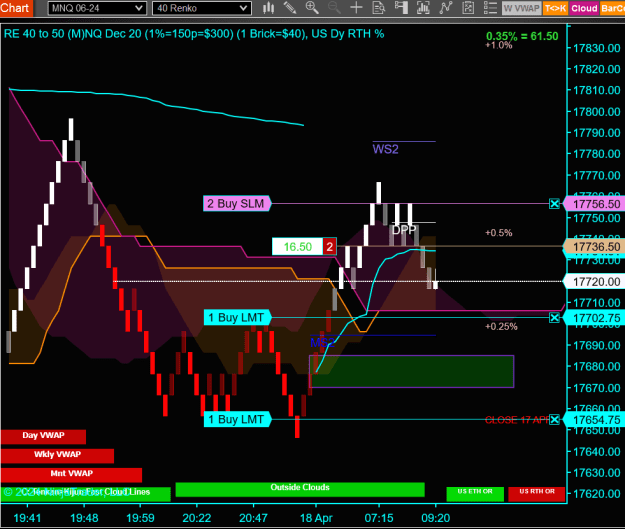Screen dimensions: 625x529
Task: Select the 2 Buy SLM order label
Action: point(237,204)
